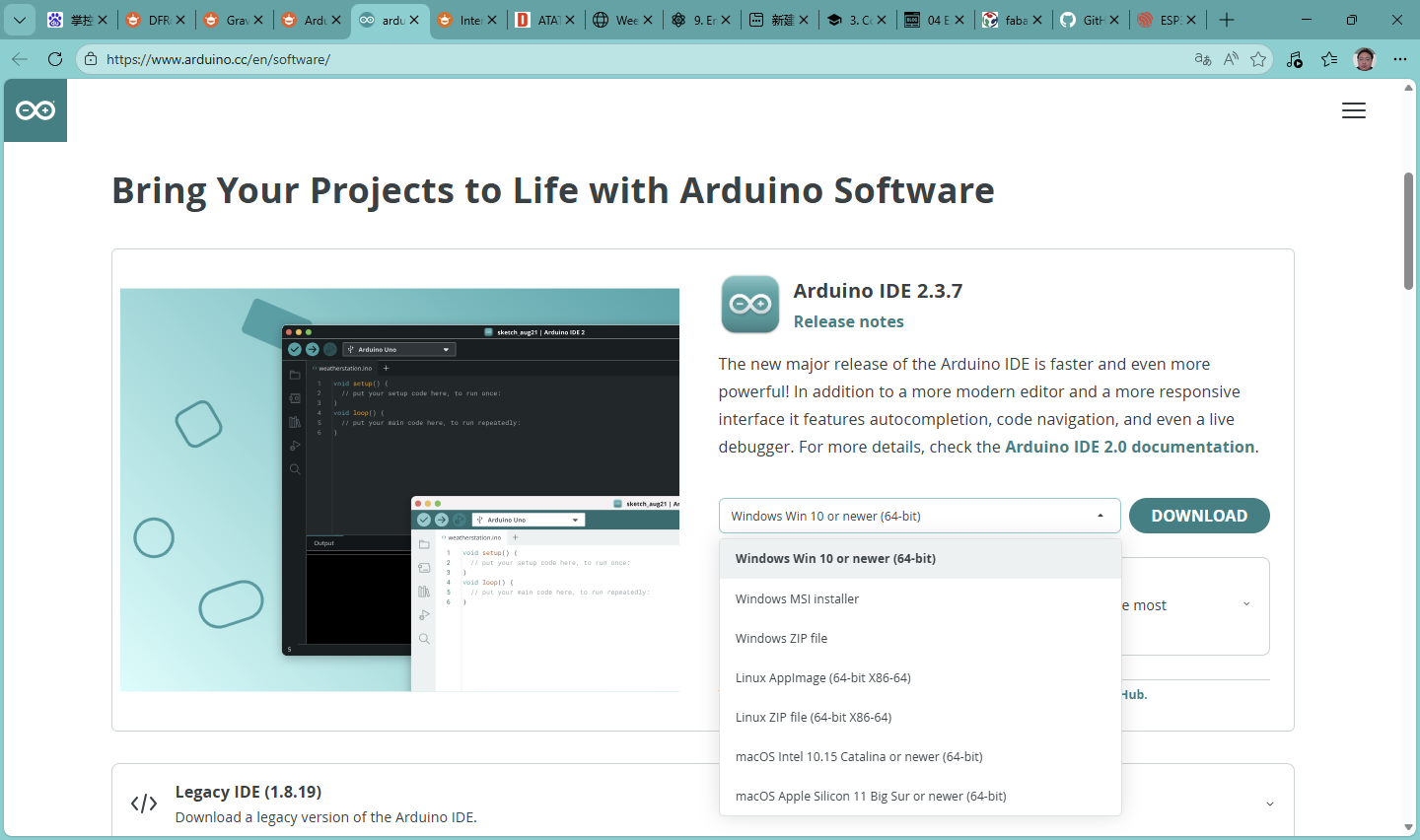Close the active arduino software tab

[x=414, y=20]
